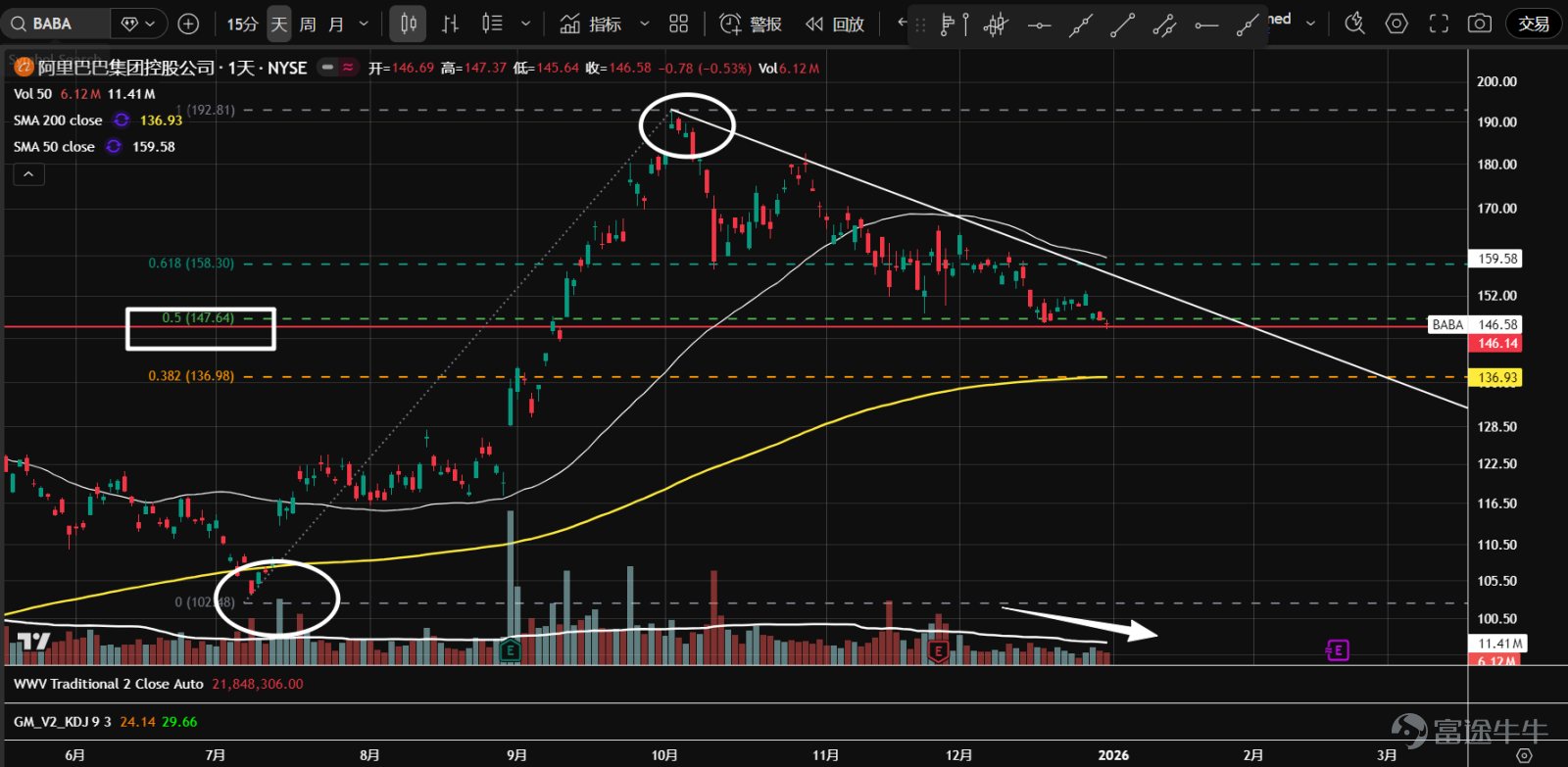Select the SMA 50 close legend
Viewport: 1568px width, 767px height.
tap(54, 147)
